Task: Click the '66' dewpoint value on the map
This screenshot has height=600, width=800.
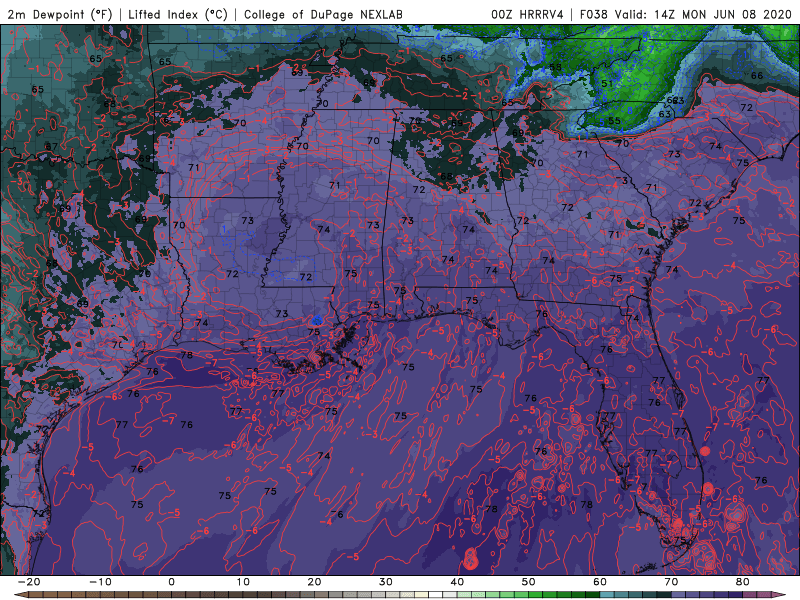Action: tap(757, 76)
